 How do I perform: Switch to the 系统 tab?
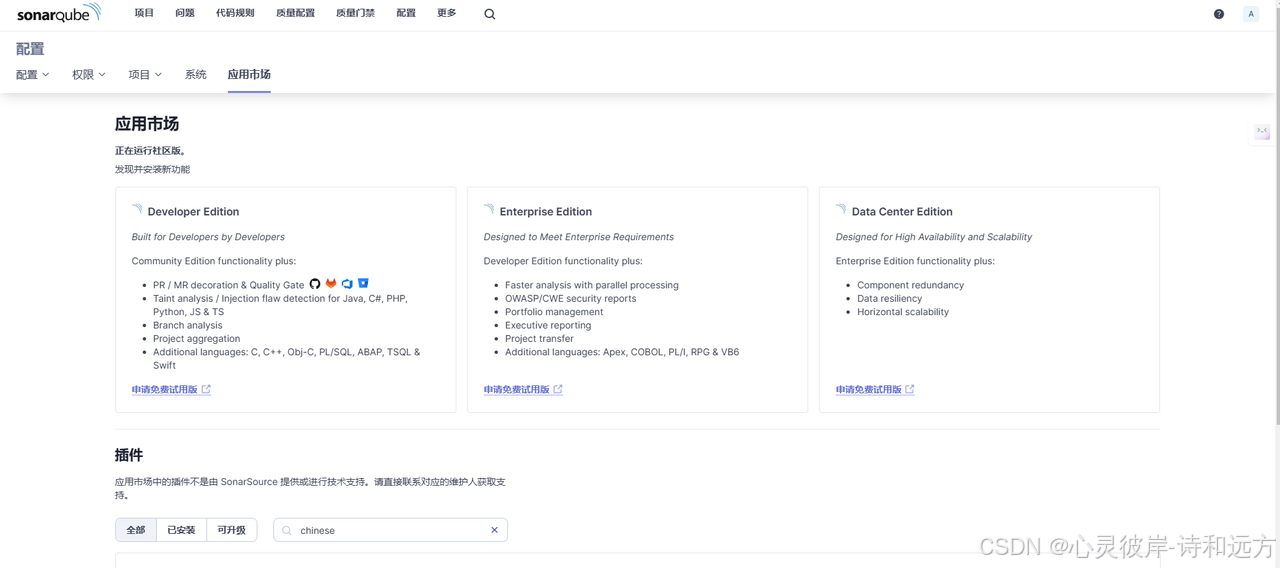(196, 75)
